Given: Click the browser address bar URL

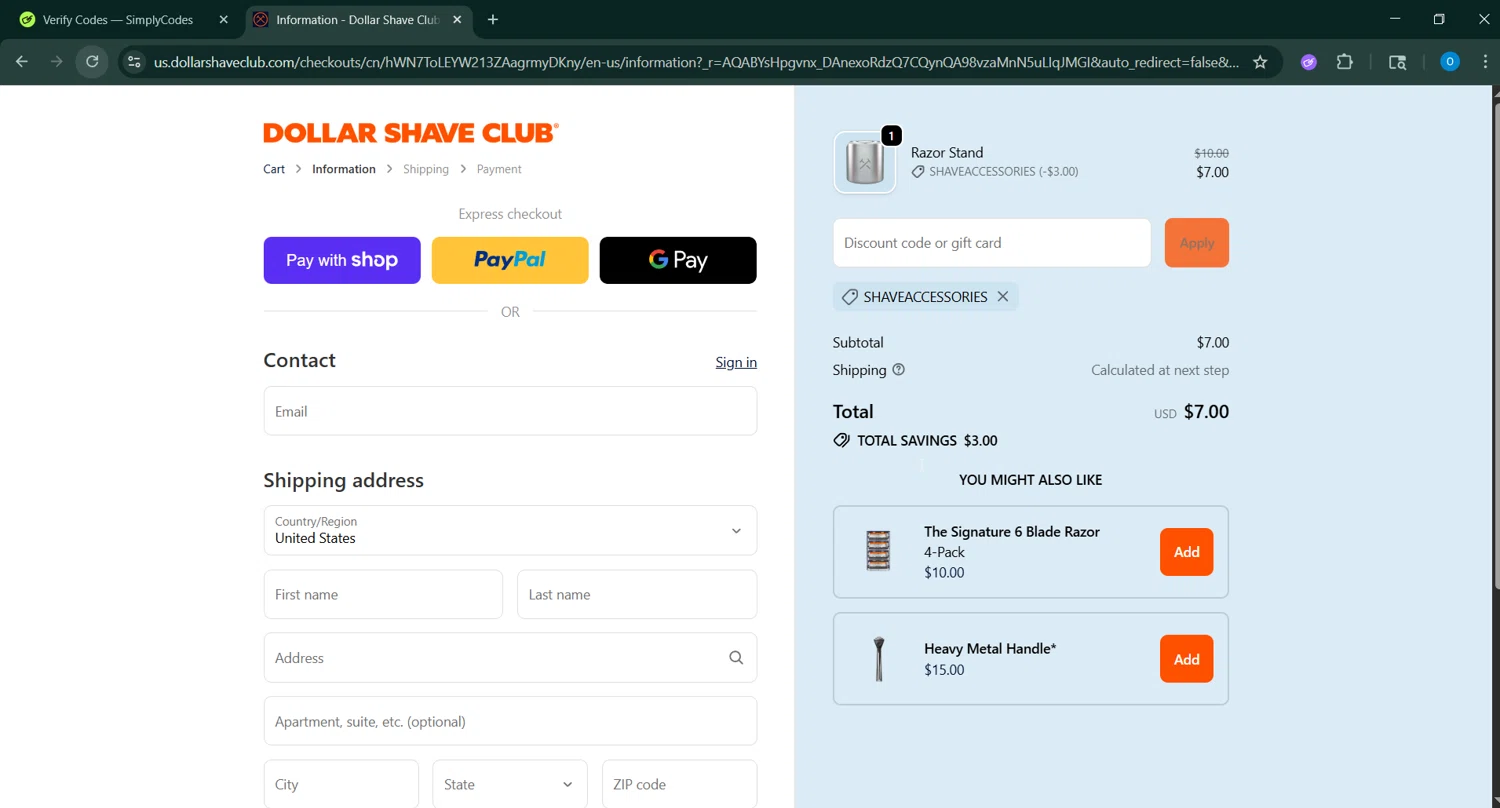Looking at the screenshot, I should click(x=696, y=62).
